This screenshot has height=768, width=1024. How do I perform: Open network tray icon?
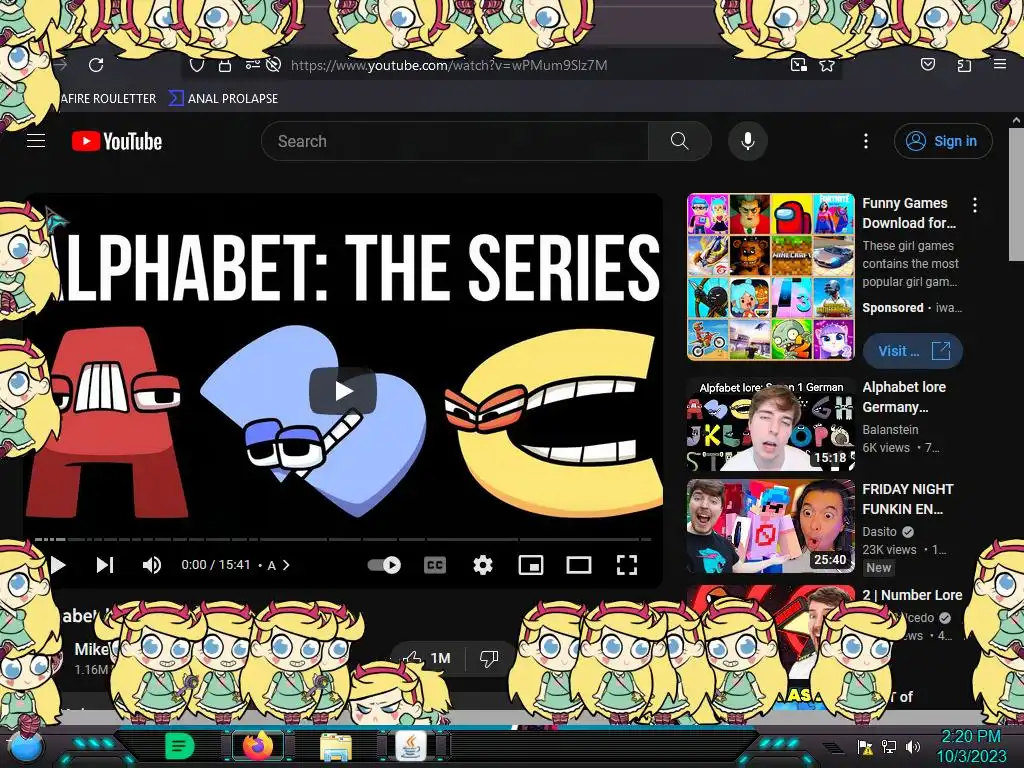(889, 746)
